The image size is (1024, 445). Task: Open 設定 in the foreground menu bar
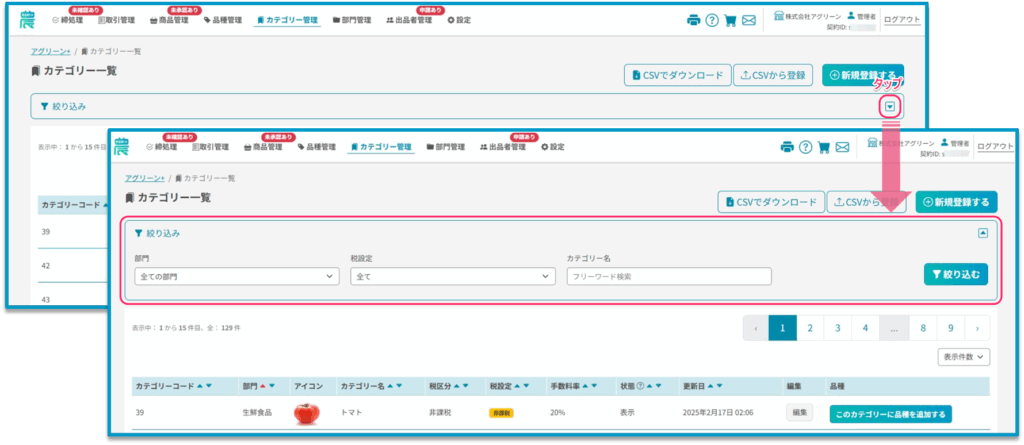click(552, 147)
